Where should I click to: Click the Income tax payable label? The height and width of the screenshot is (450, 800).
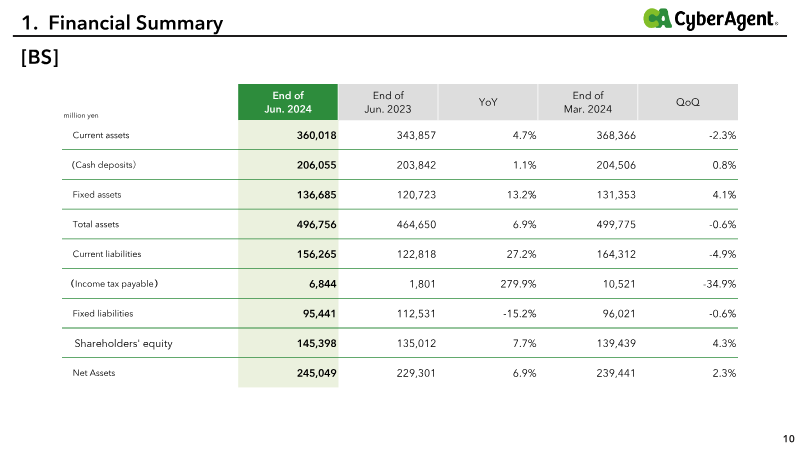(114, 284)
